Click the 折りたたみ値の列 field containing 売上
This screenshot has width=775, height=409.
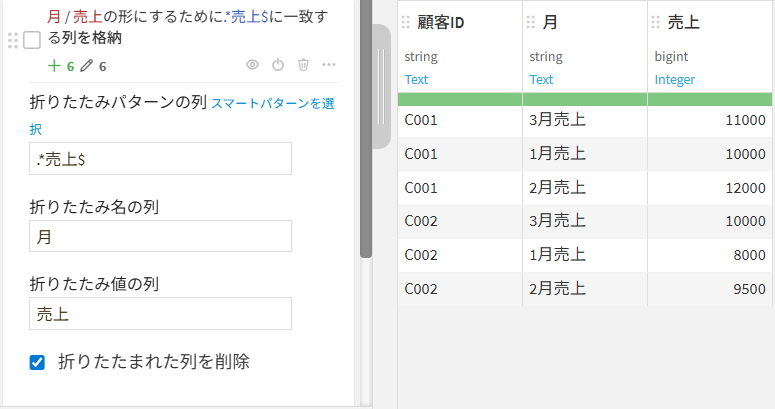coord(160,313)
